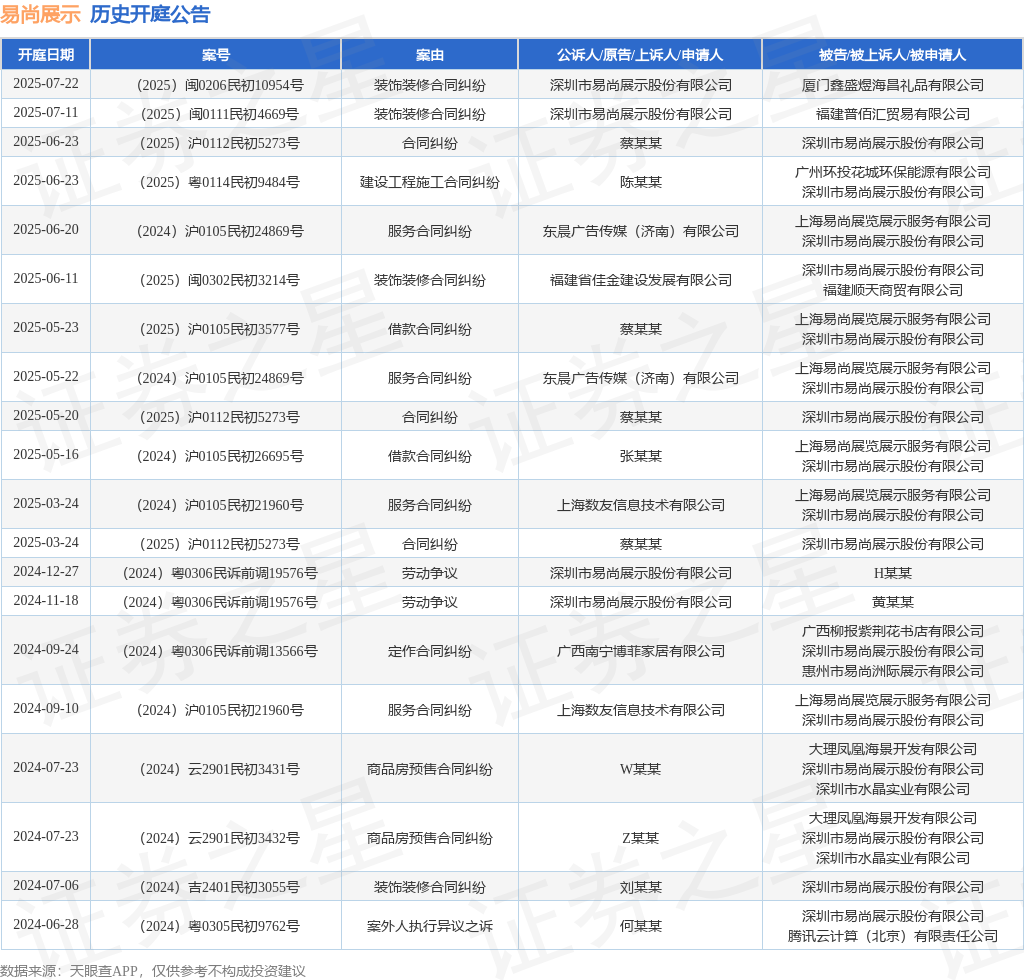1024x980 pixels.
Task: Select plaintiff 陈某某
Action: point(641,182)
